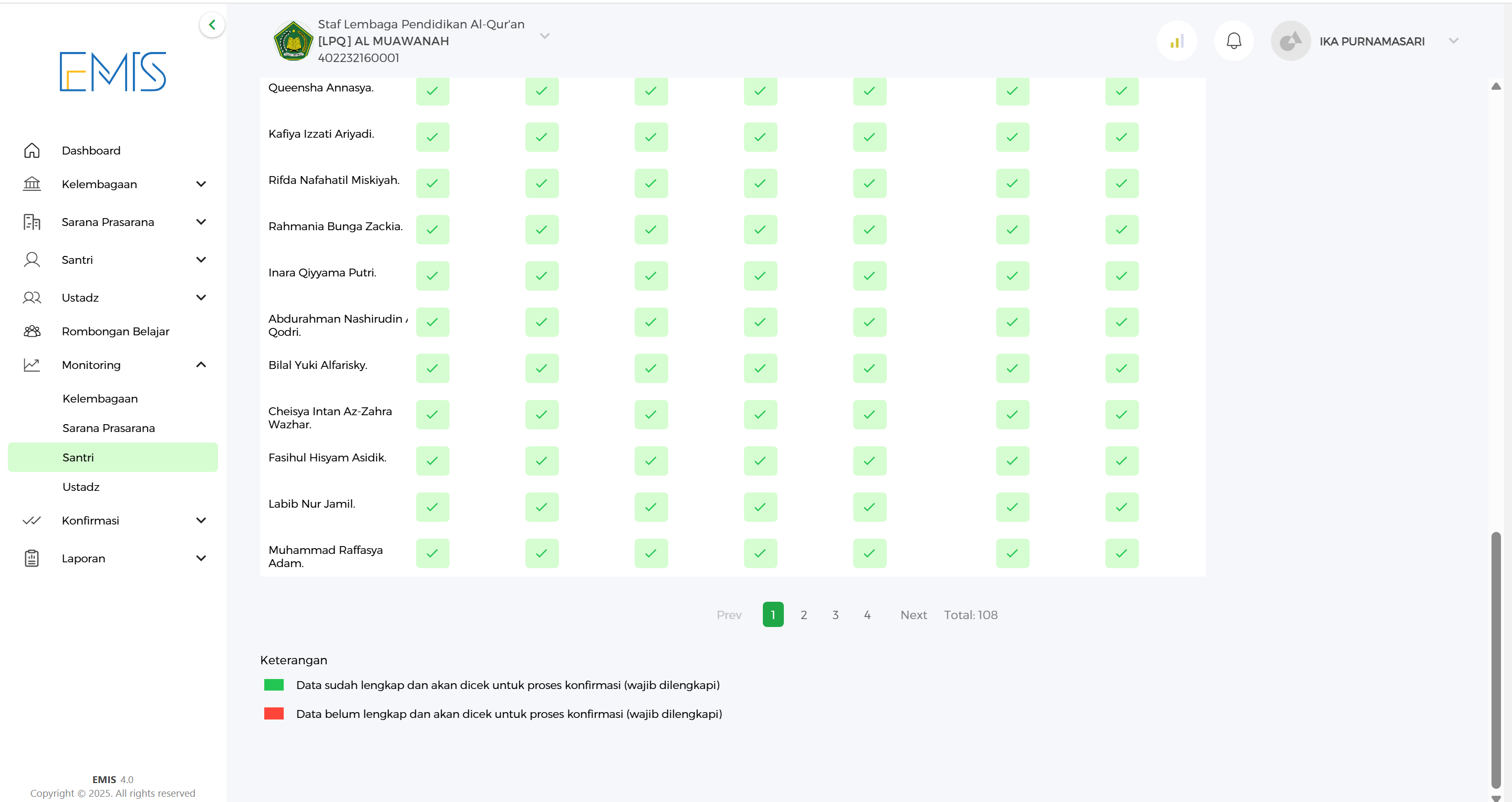The width and height of the screenshot is (1512, 802).
Task: Click the user avatar picture
Action: tap(1290, 40)
